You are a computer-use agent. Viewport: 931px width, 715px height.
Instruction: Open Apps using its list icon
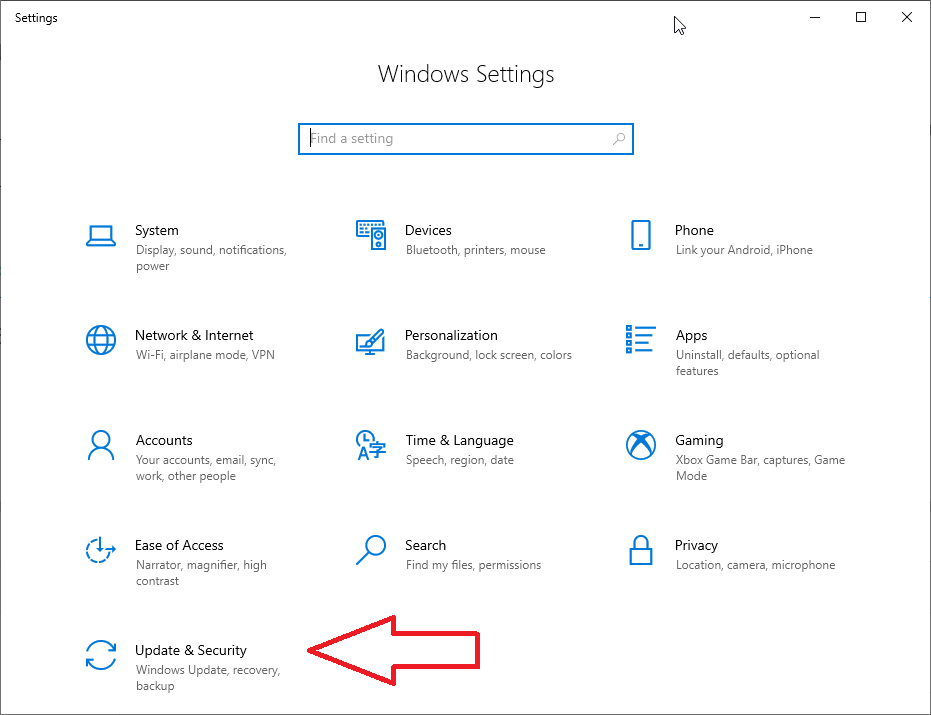[x=641, y=339]
